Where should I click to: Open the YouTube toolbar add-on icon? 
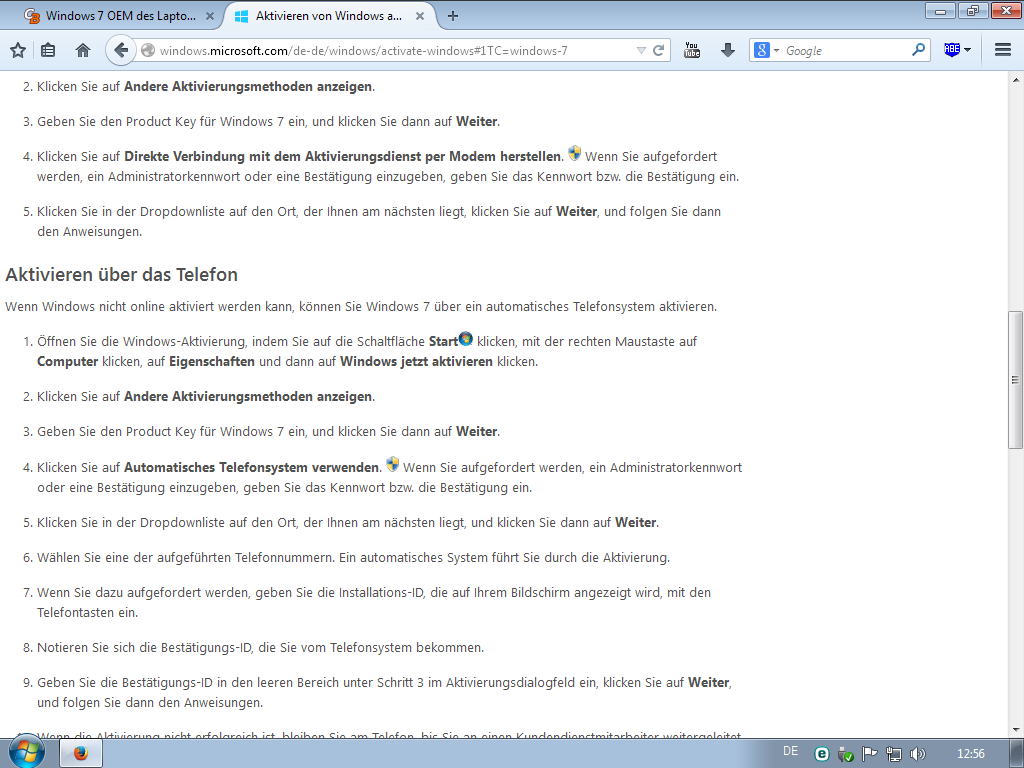[x=692, y=50]
